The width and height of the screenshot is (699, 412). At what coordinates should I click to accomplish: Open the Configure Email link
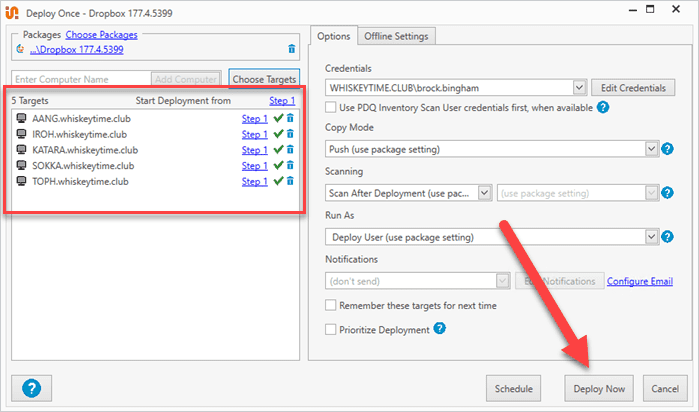[640, 281]
